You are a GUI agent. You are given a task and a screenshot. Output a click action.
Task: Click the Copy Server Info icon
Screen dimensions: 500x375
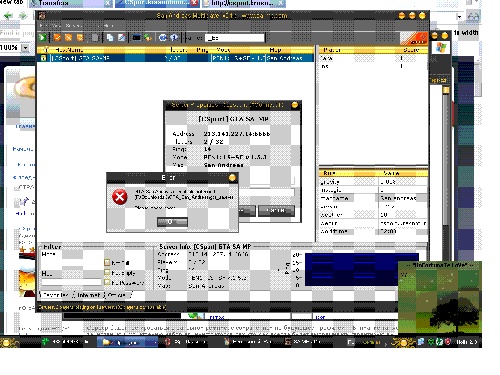click(110, 37)
